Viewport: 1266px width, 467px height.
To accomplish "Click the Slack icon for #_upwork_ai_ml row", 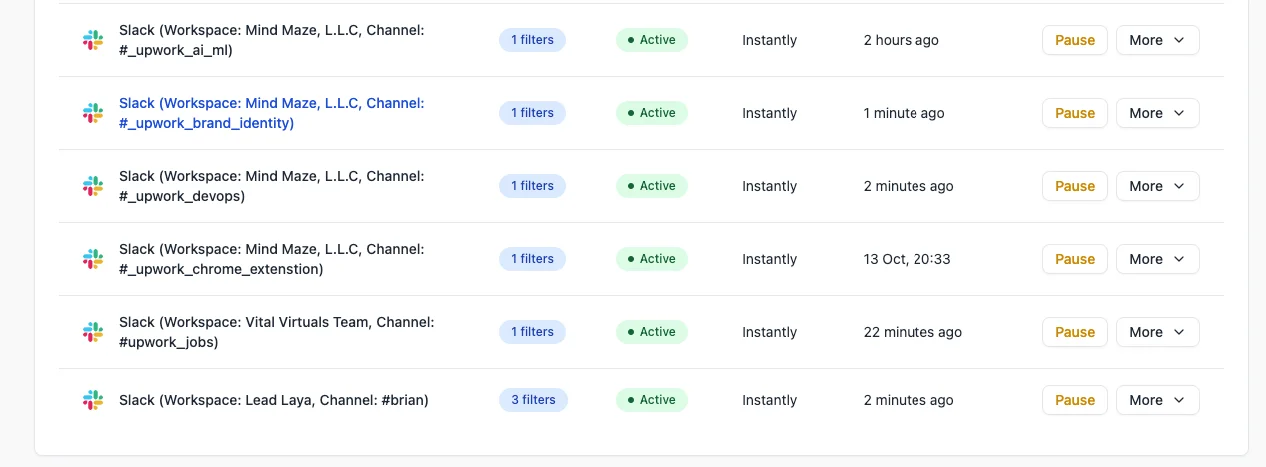I will click(93, 40).
